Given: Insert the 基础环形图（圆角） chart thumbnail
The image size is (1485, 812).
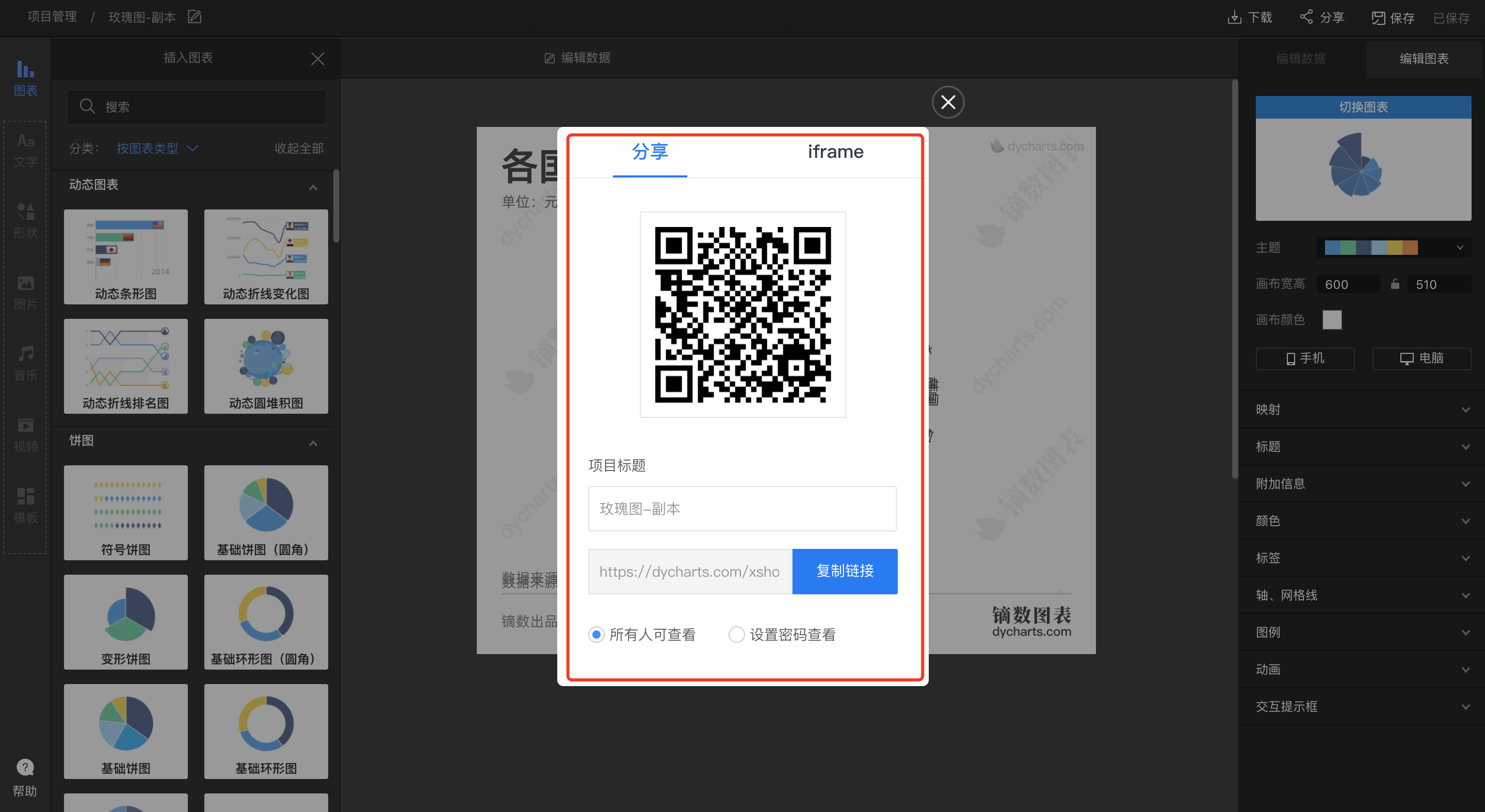Looking at the screenshot, I should click(x=266, y=622).
